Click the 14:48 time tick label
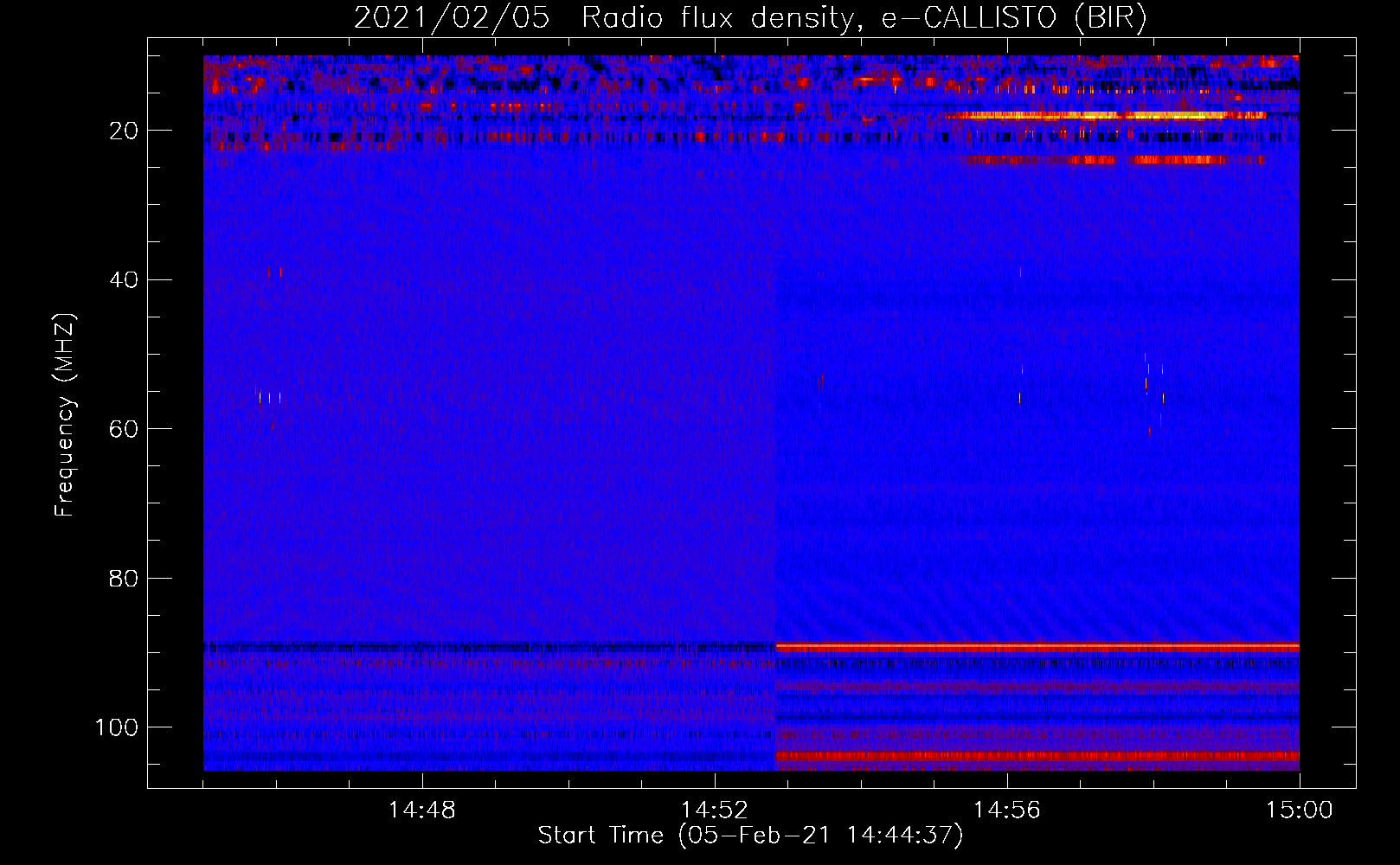The height and width of the screenshot is (865, 1400). coord(422,810)
